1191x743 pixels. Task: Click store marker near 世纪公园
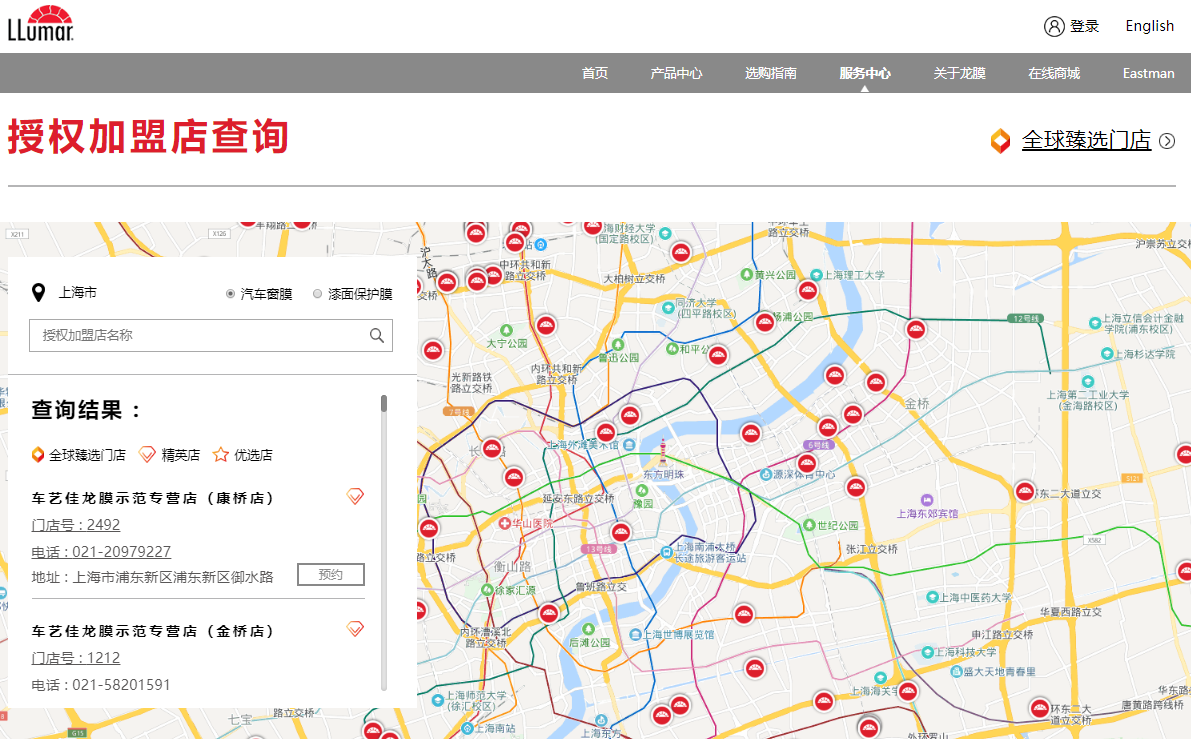[x=856, y=488]
